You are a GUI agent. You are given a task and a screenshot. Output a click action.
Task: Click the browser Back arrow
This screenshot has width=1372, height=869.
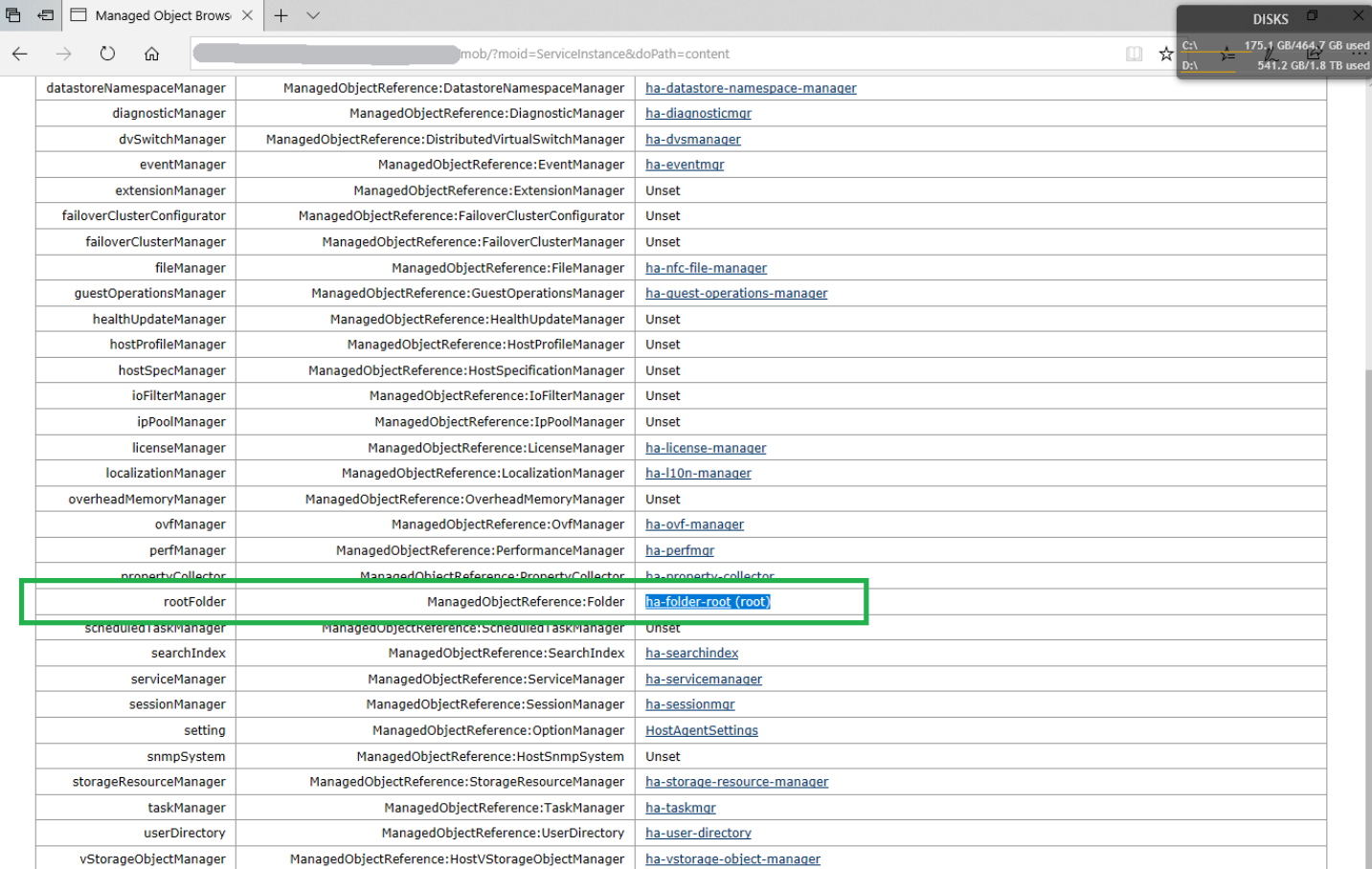(x=20, y=54)
